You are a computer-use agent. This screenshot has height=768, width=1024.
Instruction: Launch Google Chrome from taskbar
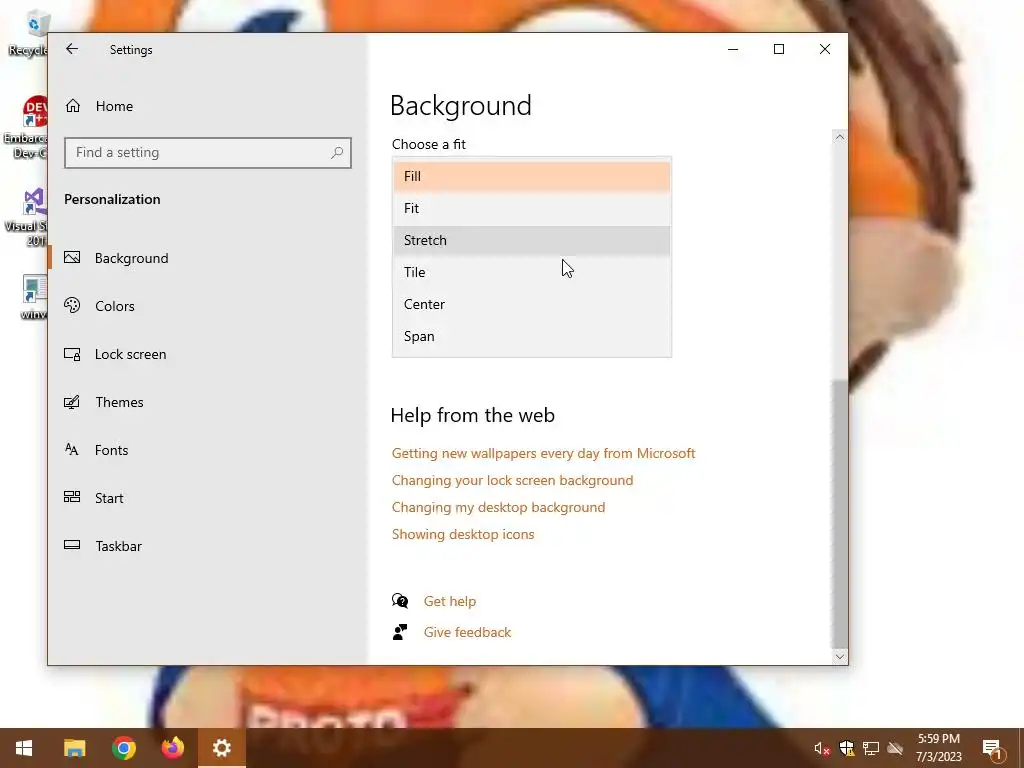click(123, 748)
